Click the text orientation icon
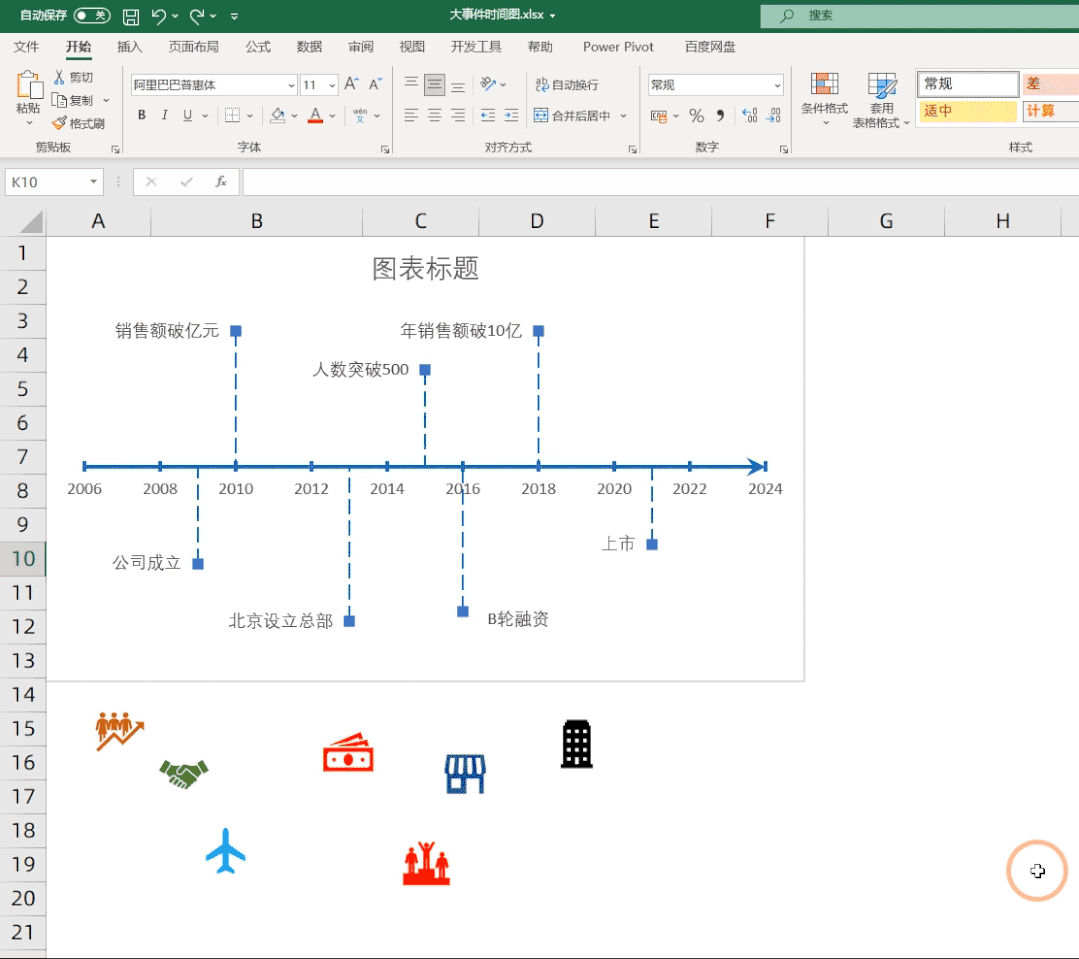Image resolution: width=1079 pixels, height=959 pixels. (488, 84)
